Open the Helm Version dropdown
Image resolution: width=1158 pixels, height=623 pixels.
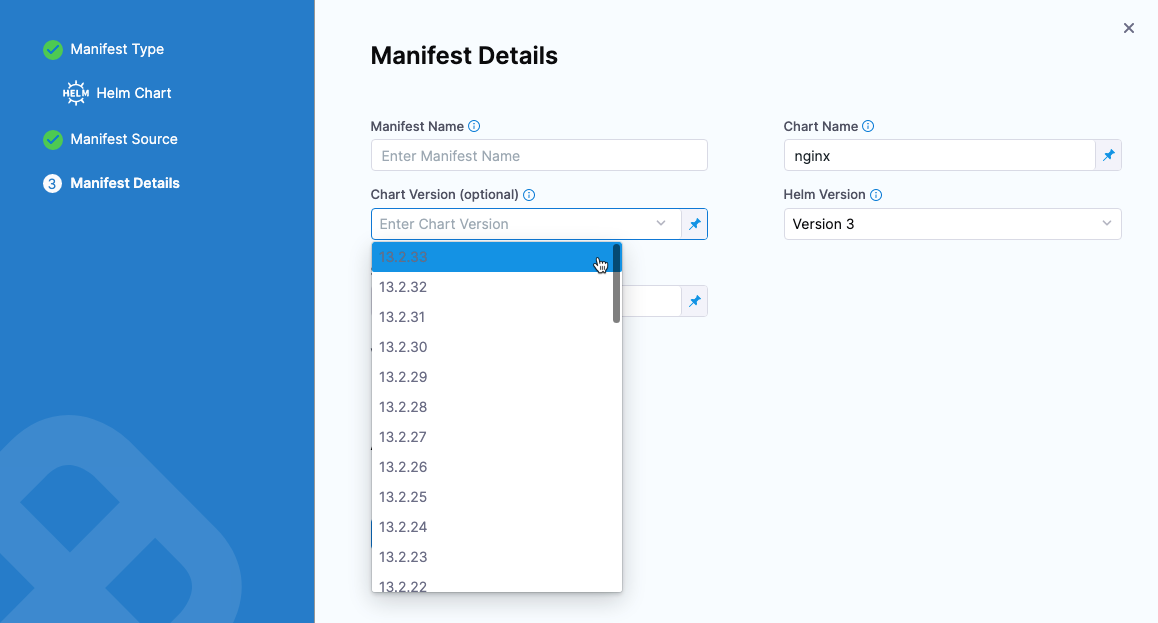click(x=951, y=224)
